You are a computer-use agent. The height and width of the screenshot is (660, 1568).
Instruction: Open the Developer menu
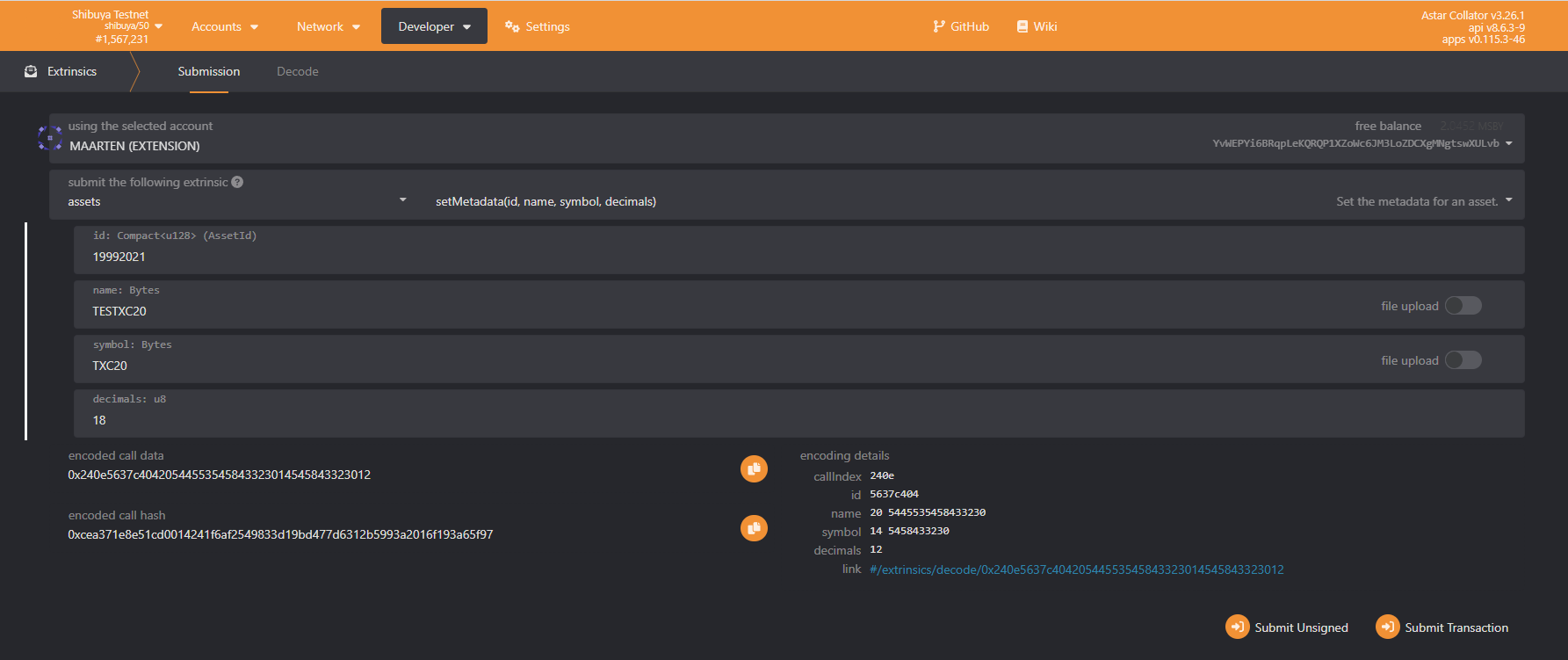click(434, 26)
